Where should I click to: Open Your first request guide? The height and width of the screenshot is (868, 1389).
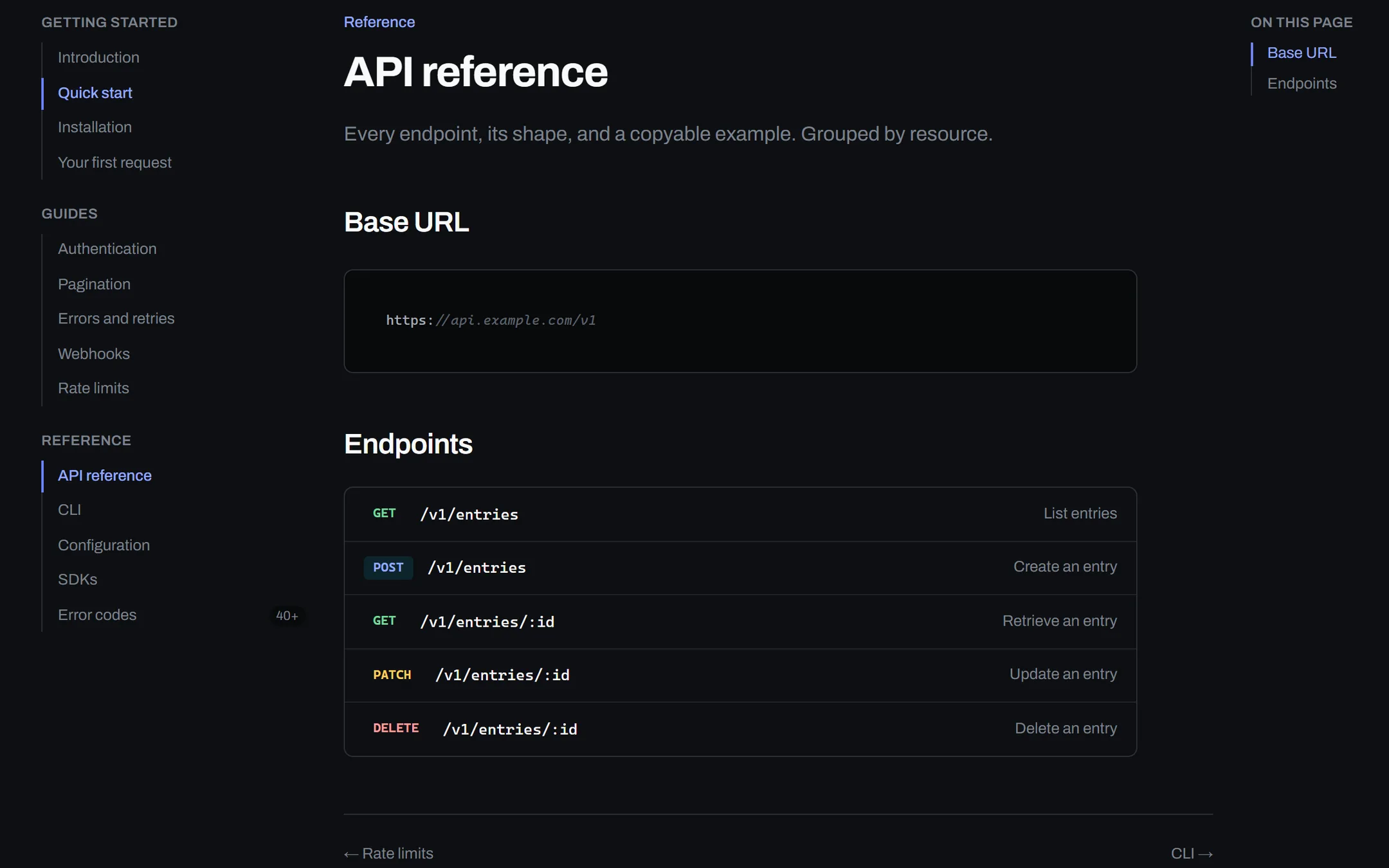tap(114, 163)
